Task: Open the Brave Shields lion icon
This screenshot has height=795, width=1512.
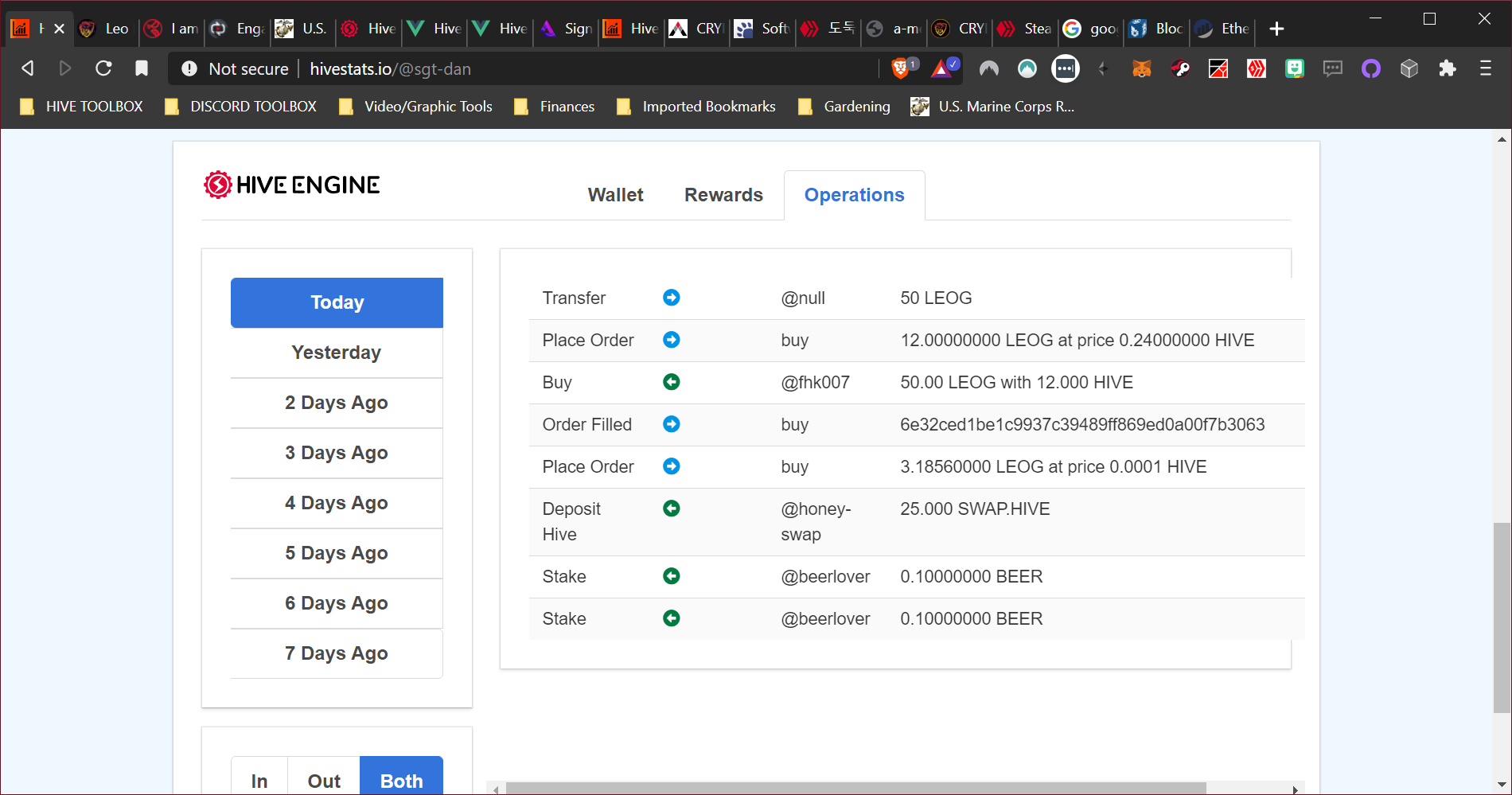Action: click(901, 68)
